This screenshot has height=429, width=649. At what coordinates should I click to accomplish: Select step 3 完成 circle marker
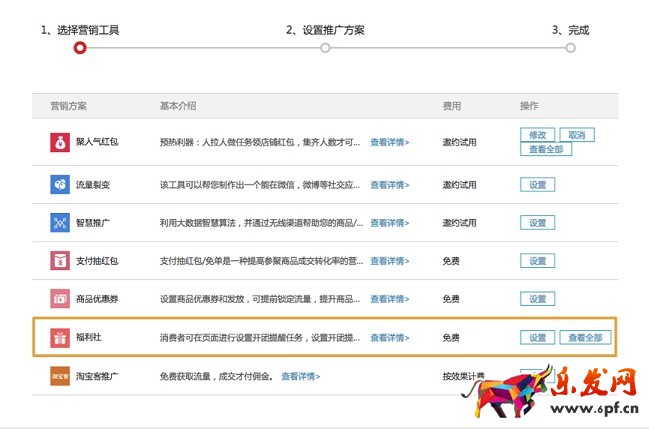pyautogui.click(x=570, y=47)
